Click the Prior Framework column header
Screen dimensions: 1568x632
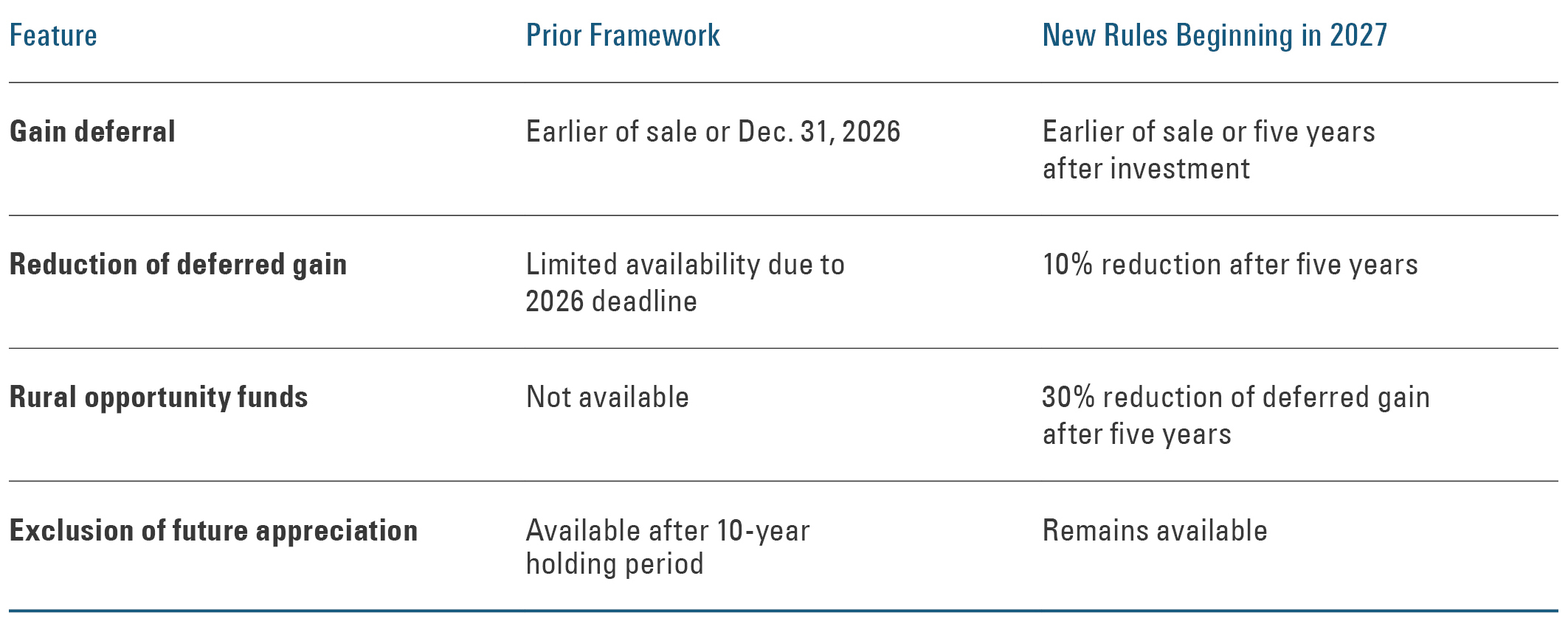pos(623,35)
